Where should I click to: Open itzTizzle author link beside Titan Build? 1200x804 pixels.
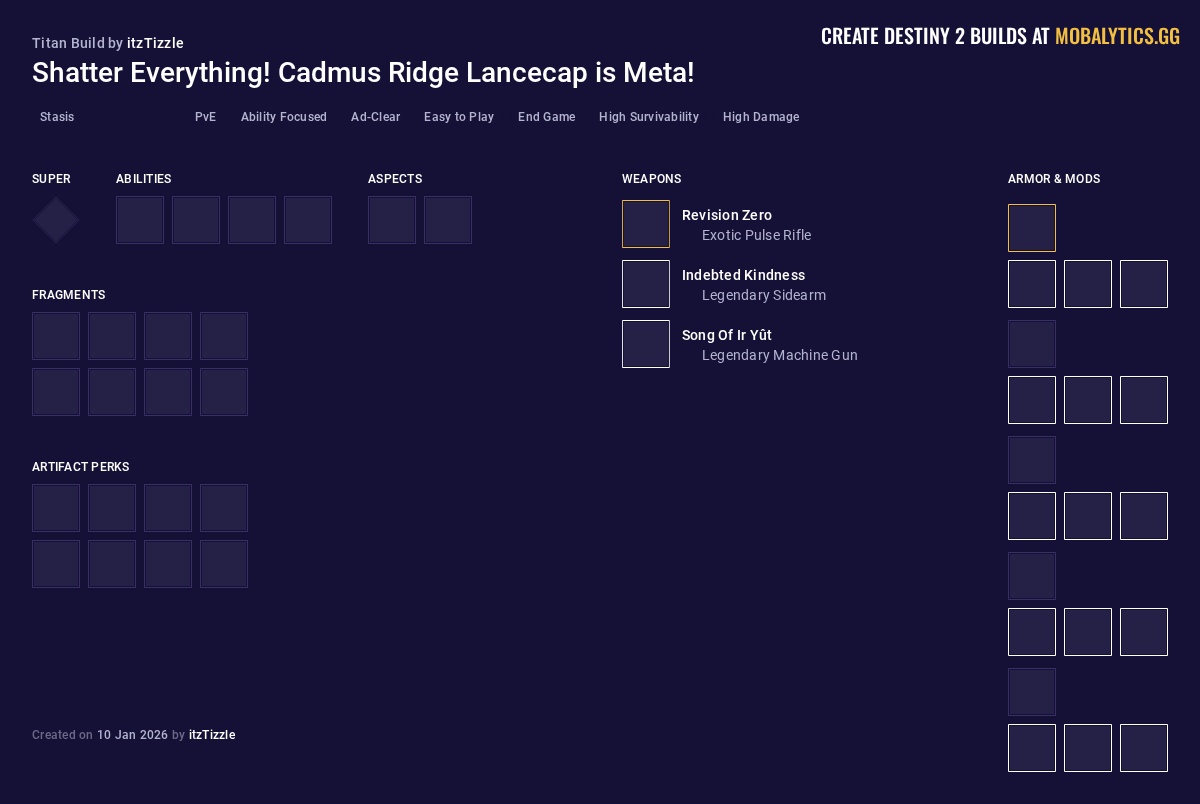(155, 43)
